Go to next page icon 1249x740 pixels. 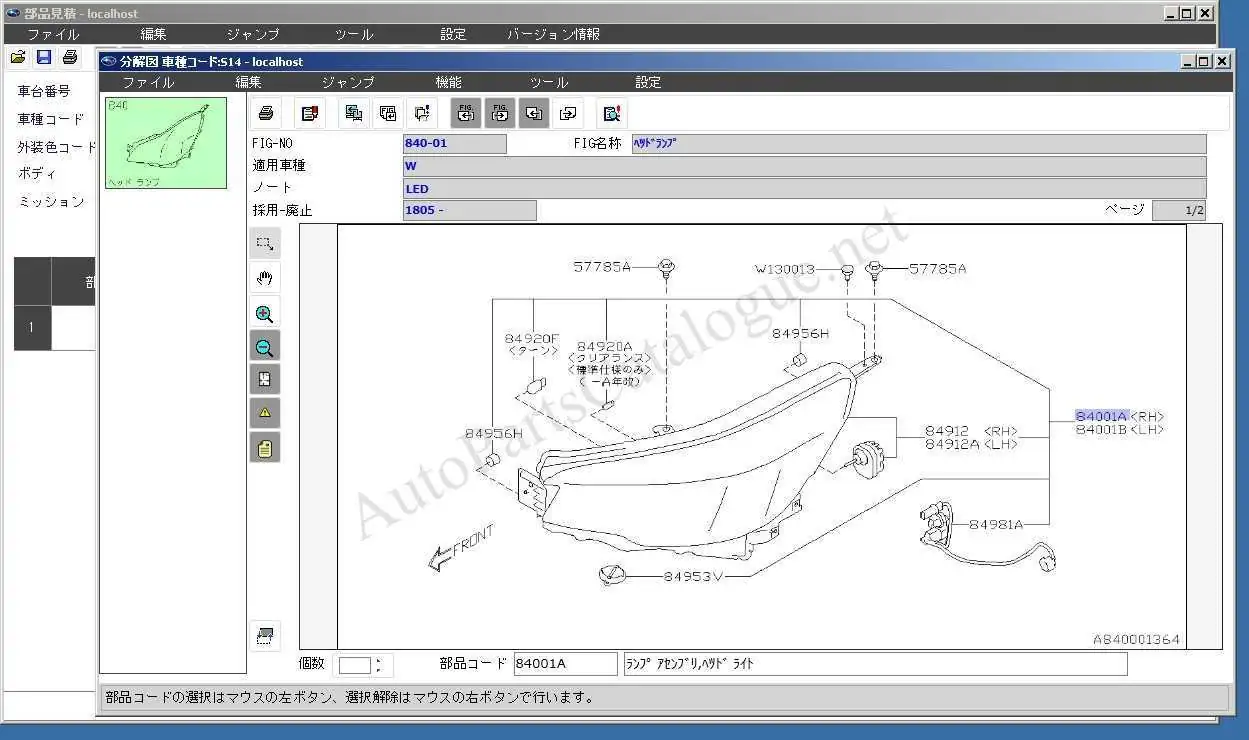point(568,113)
